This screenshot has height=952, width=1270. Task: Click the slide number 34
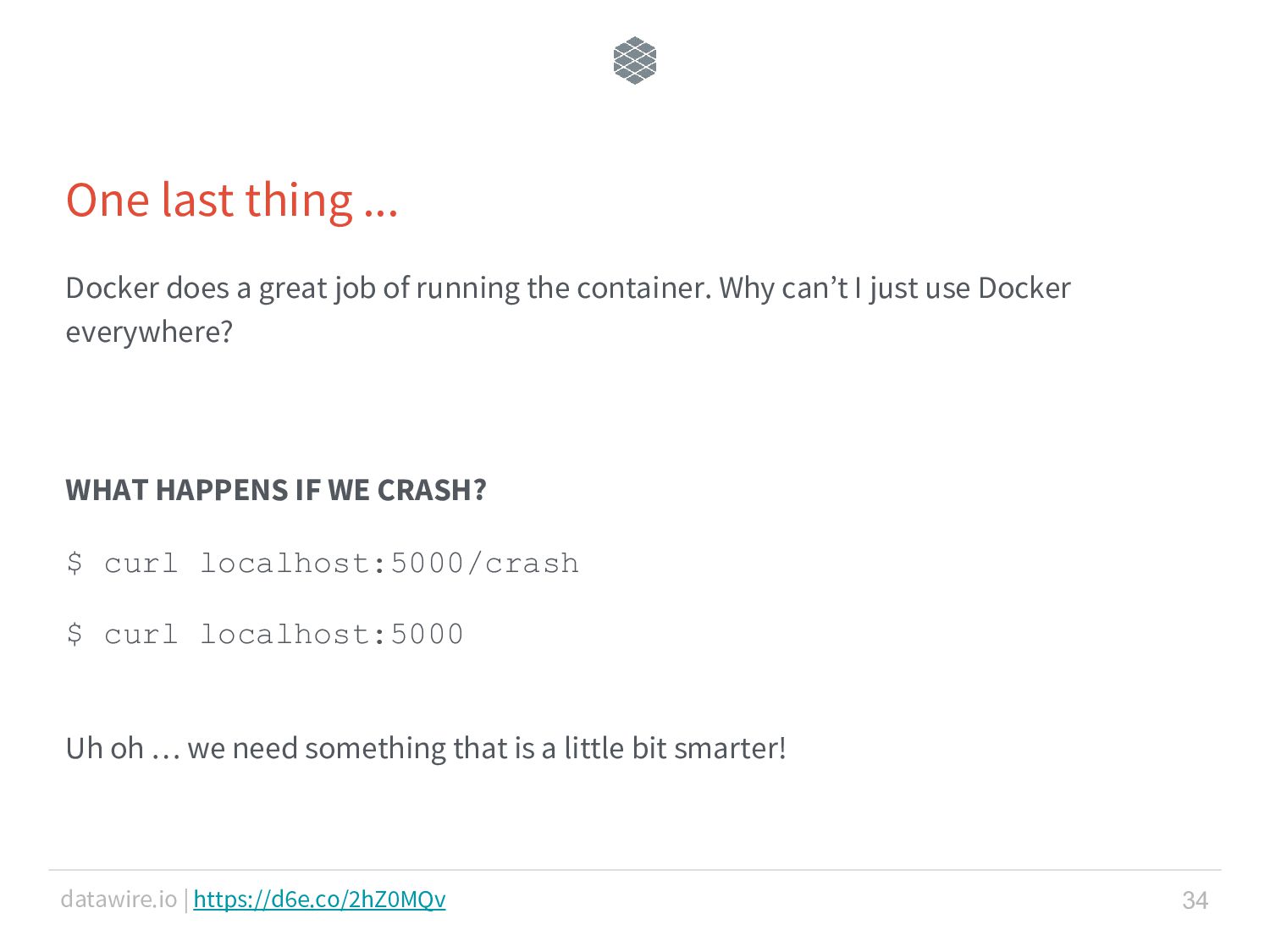tap(1195, 900)
